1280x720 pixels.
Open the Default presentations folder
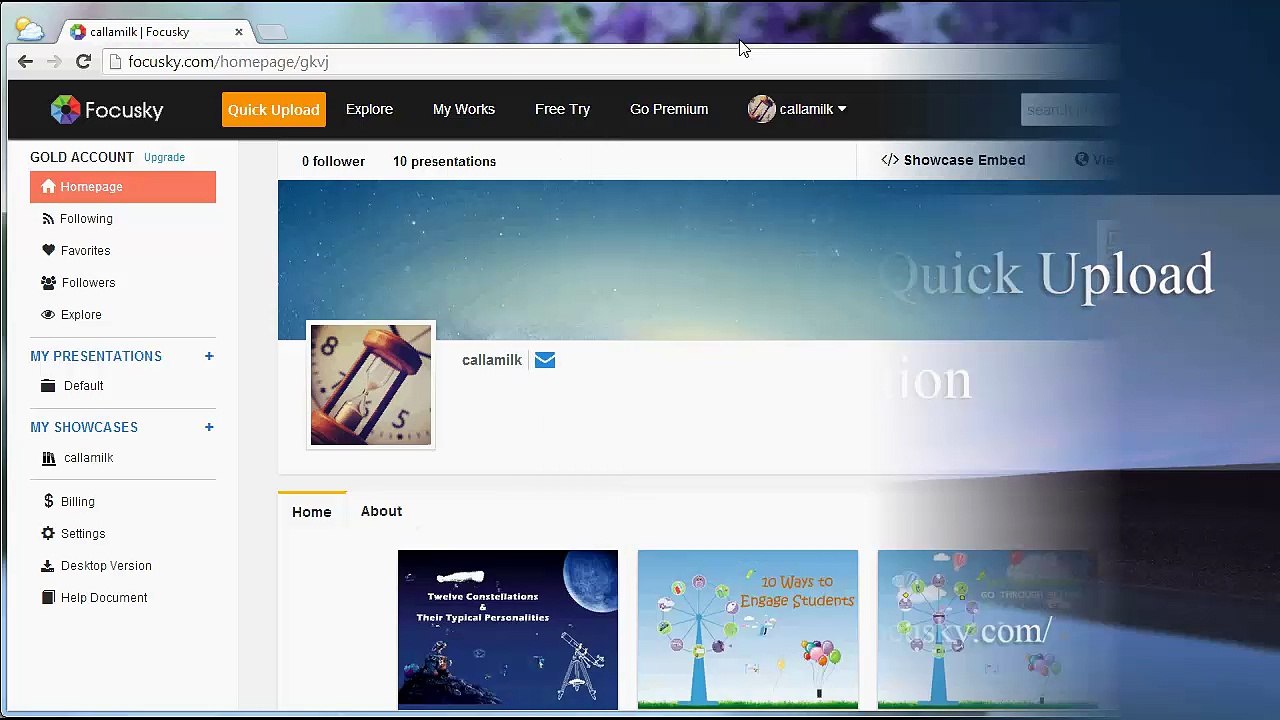[84, 386]
